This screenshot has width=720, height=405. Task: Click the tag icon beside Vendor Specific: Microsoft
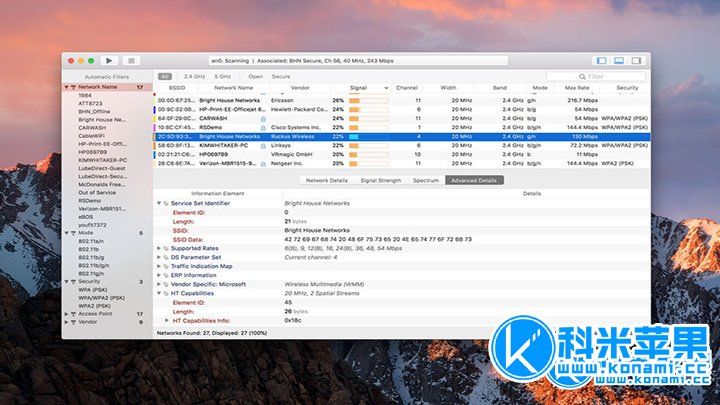(x=166, y=284)
